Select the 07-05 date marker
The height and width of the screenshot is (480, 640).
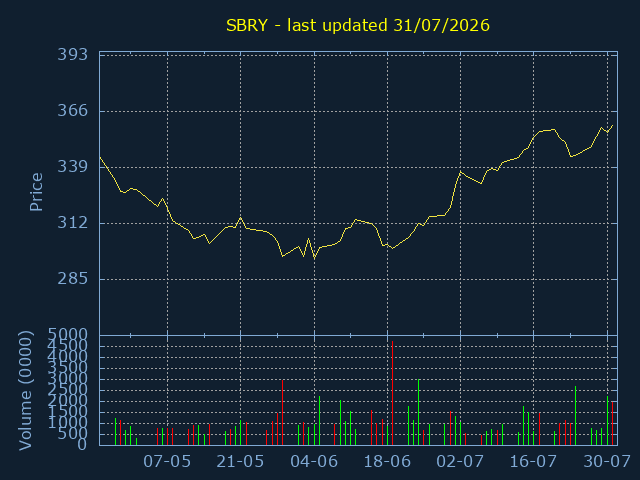coord(167,462)
